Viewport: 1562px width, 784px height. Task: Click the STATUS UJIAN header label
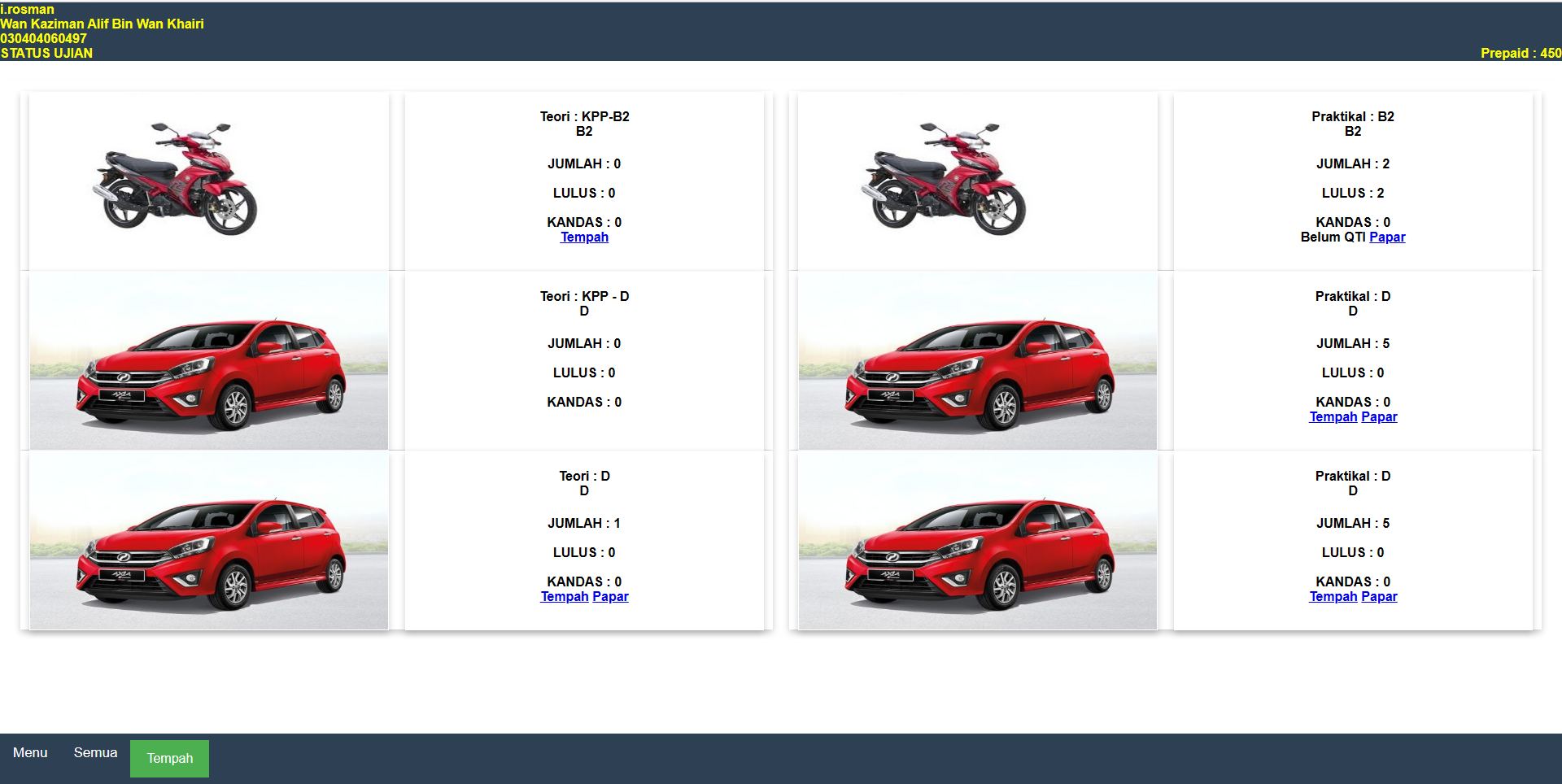coord(46,53)
